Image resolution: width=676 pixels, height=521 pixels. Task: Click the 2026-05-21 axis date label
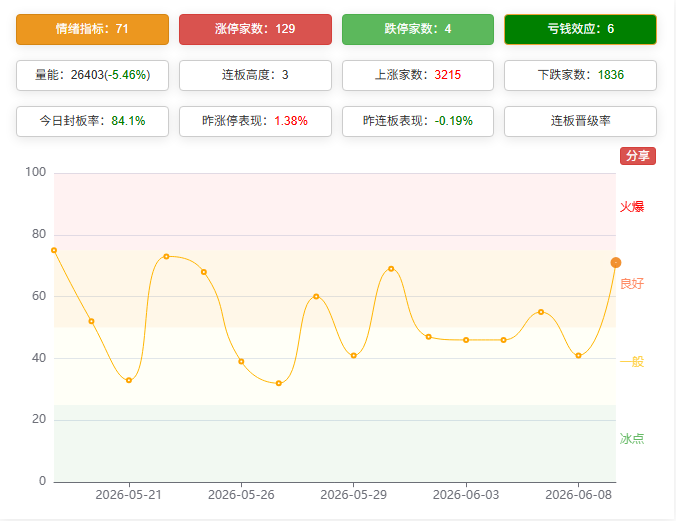click(128, 495)
